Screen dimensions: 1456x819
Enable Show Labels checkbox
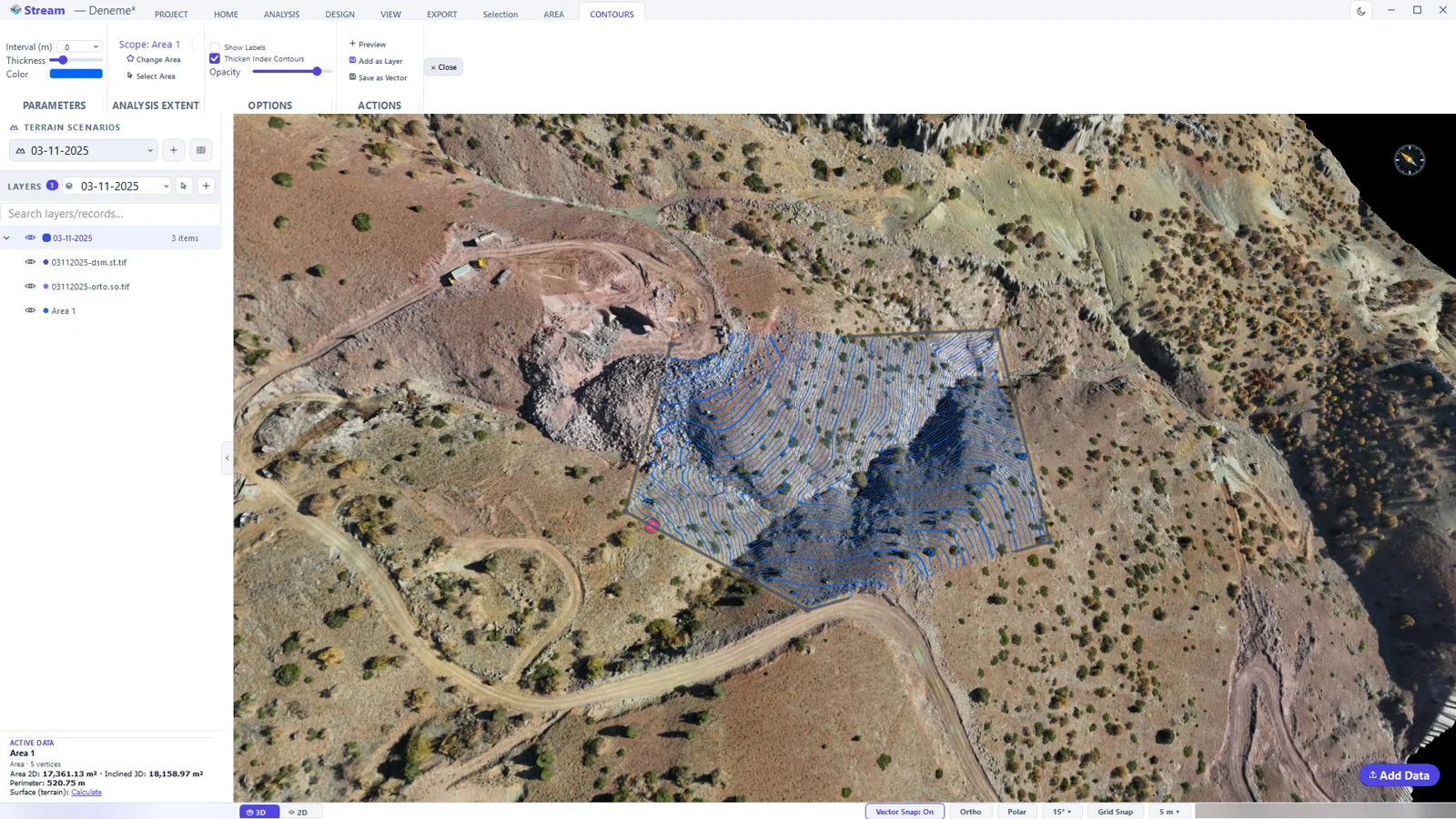[x=215, y=47]
